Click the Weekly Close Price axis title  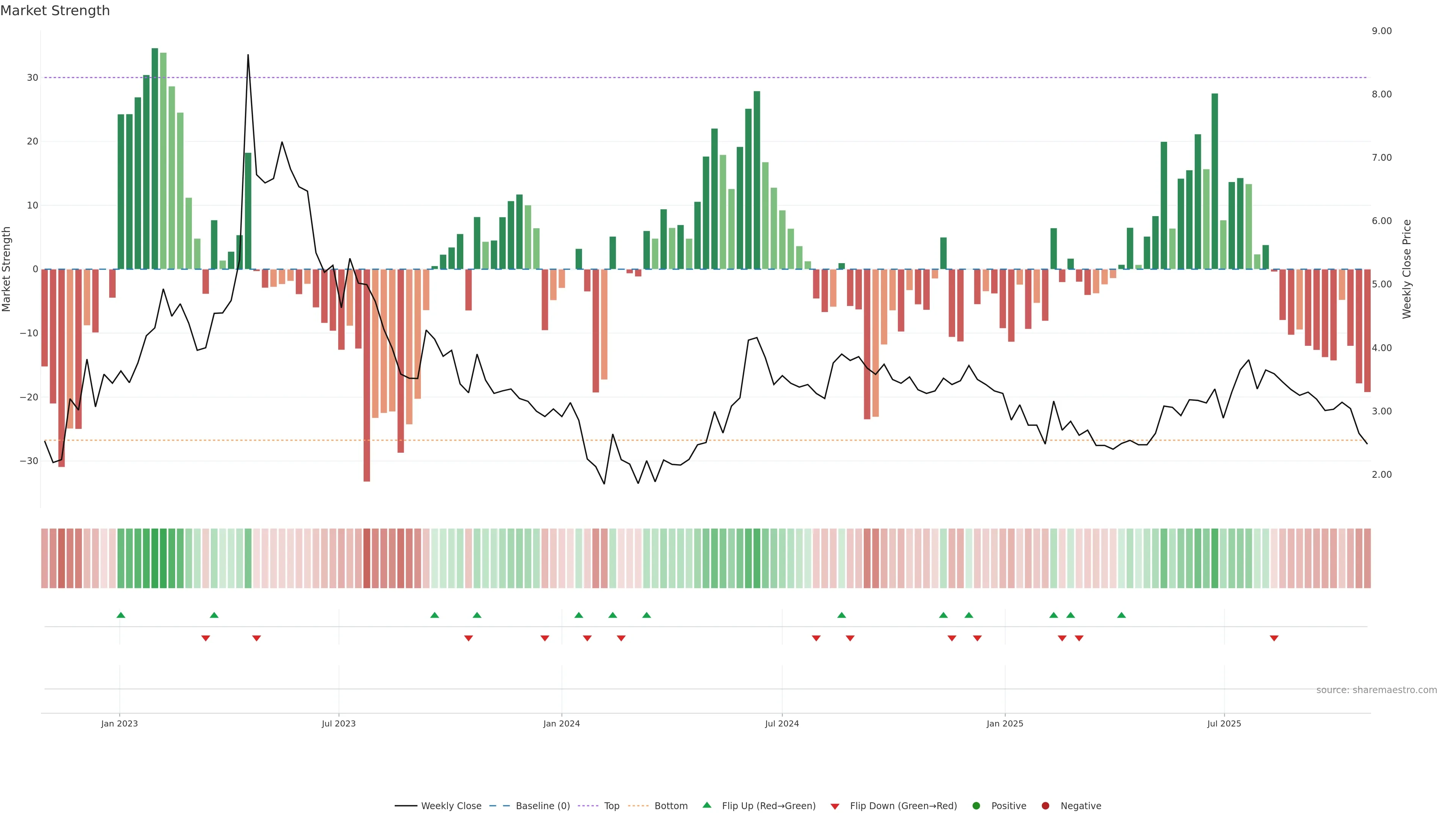[1407, 269]
